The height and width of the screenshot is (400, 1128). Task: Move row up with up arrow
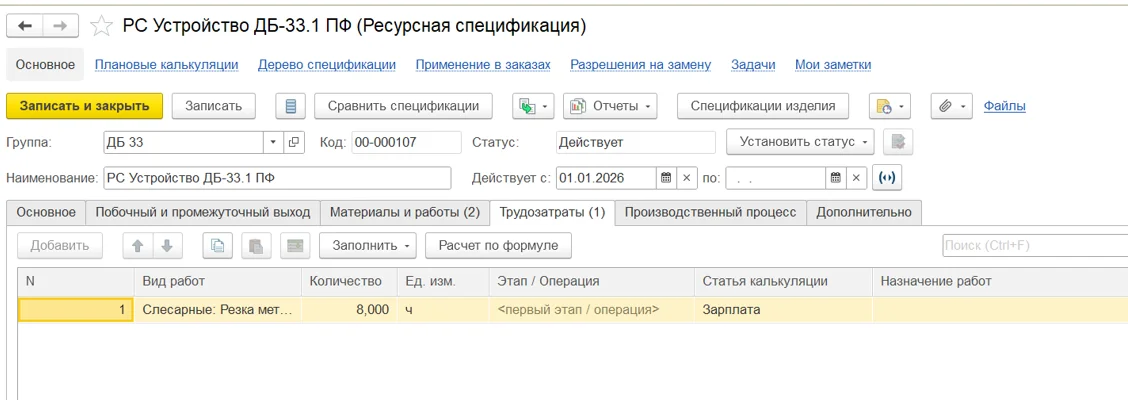coord(137,245)
